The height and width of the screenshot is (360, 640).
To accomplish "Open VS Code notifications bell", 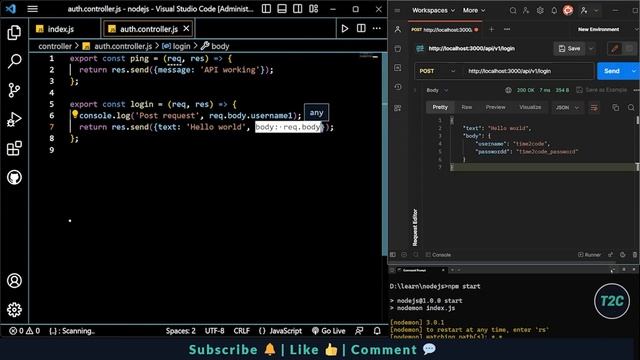I will tap(377, 331).
